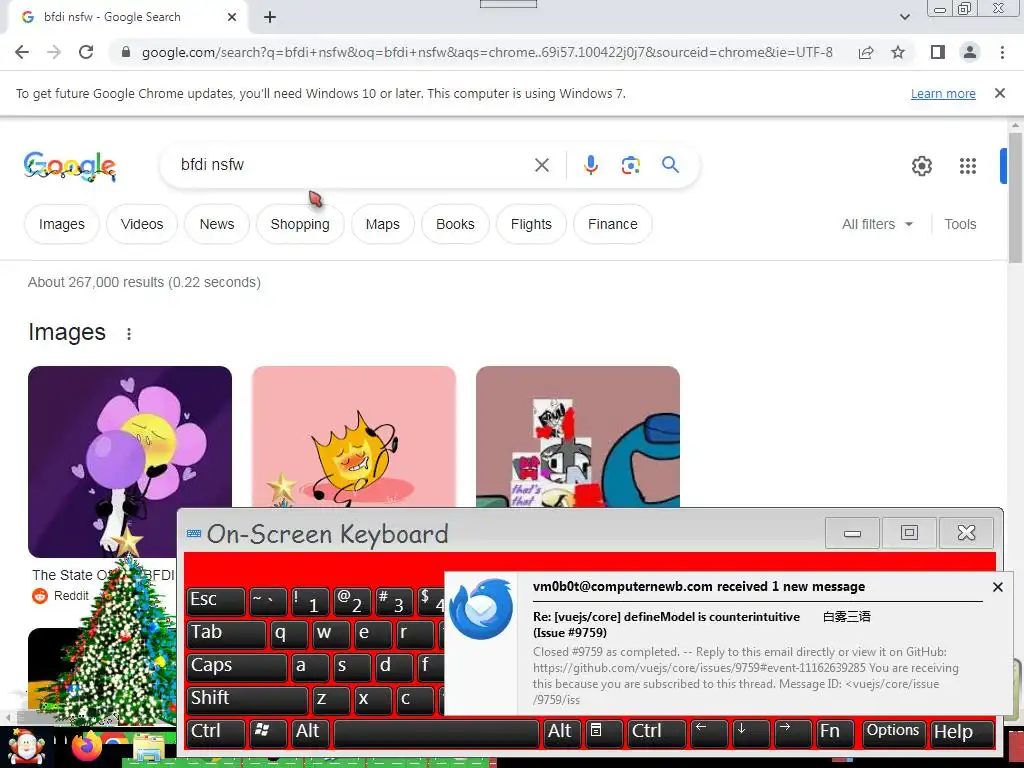Clear the search query with the X
The image size is (1024, 768).
coord(542,165)
